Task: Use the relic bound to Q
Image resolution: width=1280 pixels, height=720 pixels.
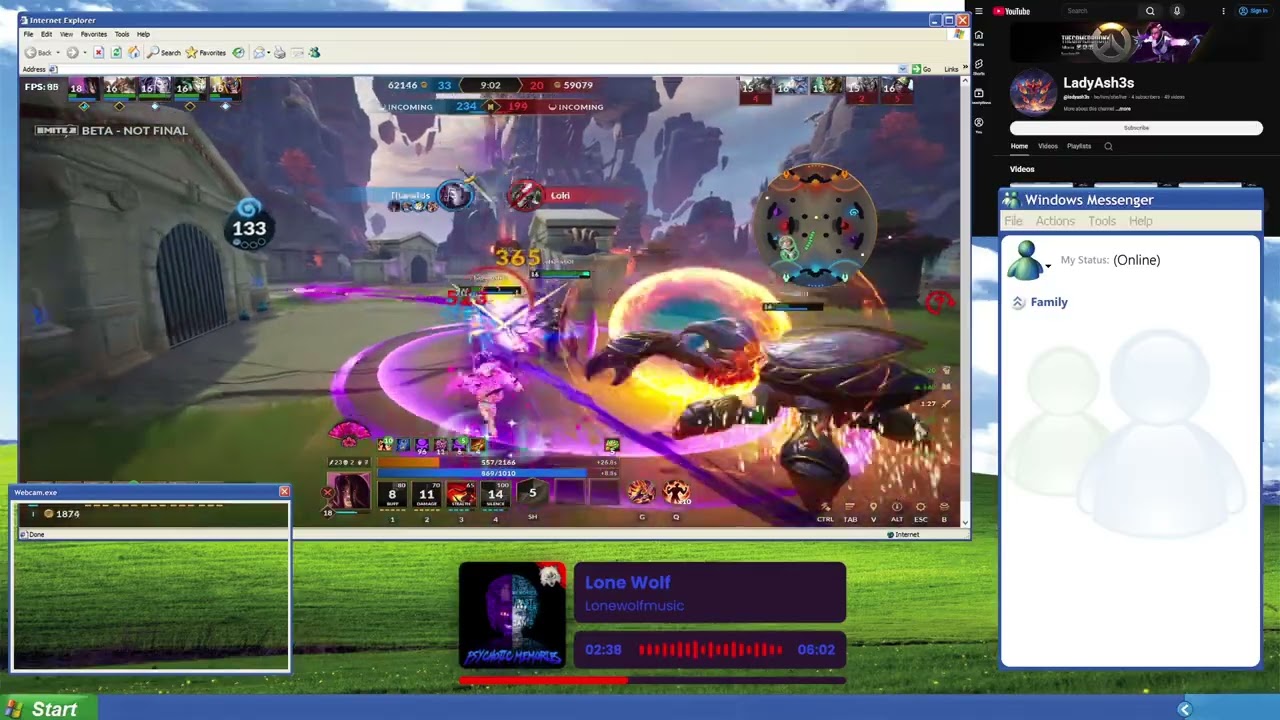Action: click(x=676, y=493)
